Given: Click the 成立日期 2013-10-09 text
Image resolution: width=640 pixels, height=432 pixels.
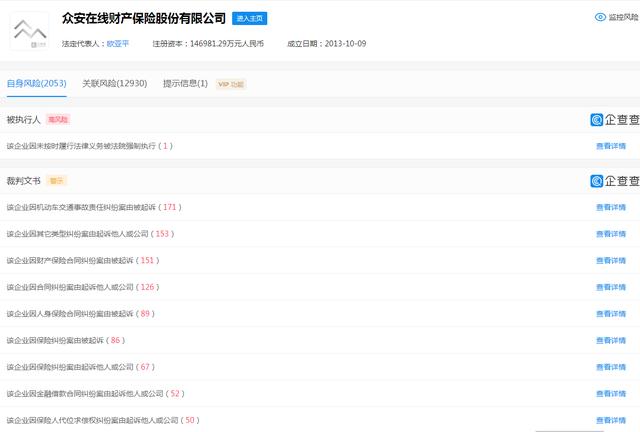Looking at the screenshot, I should coord(327,44).
